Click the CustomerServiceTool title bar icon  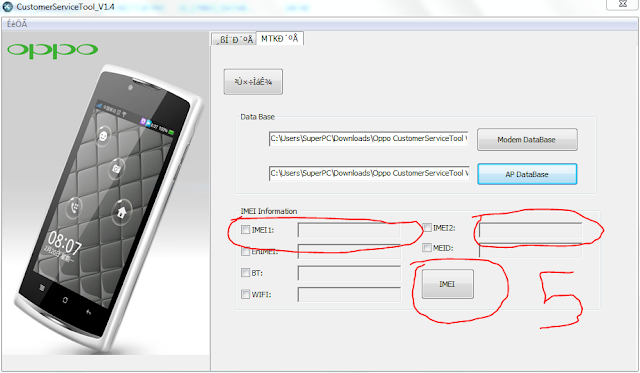click(7, 7)
